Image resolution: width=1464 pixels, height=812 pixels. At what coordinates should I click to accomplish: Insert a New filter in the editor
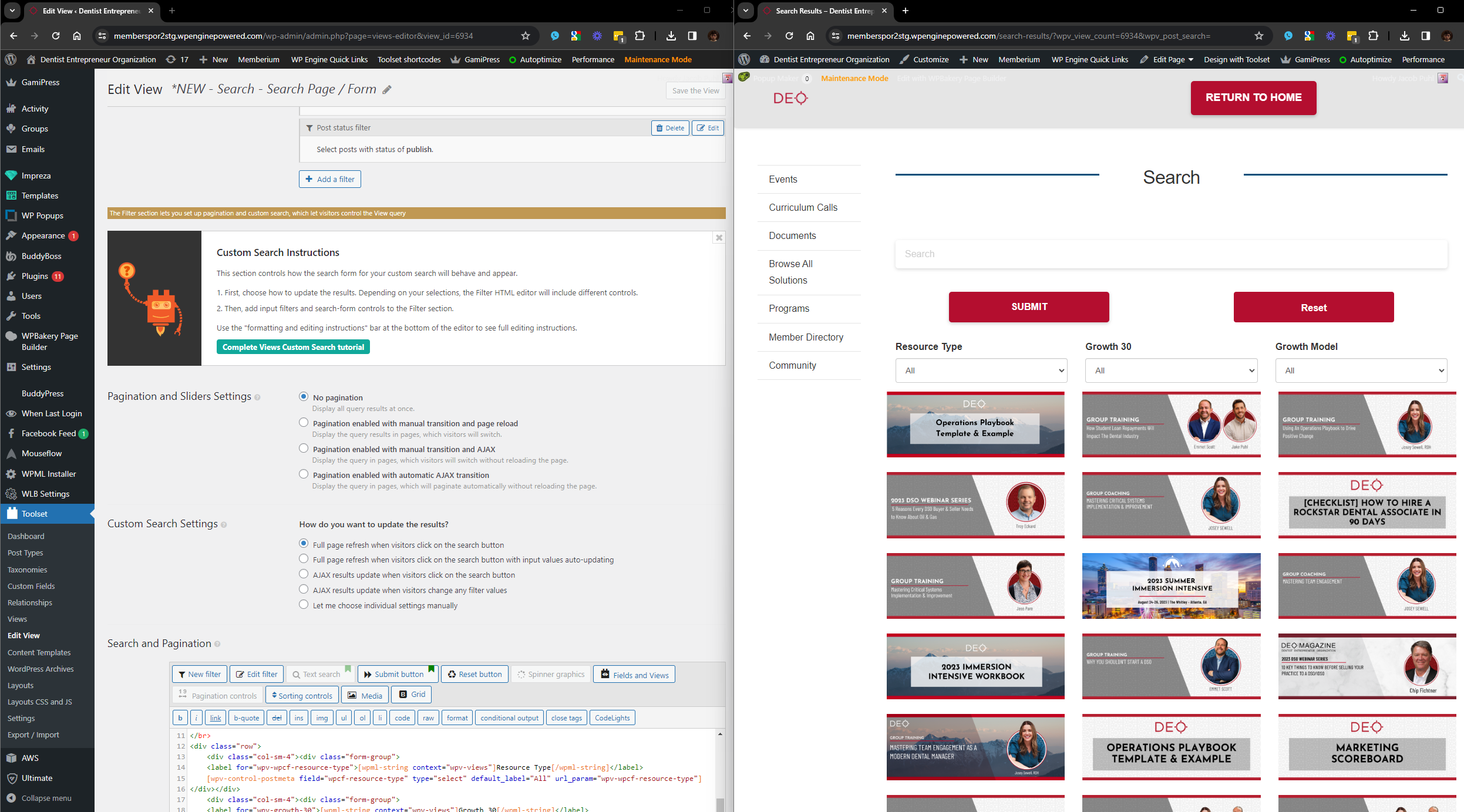click(x=200, y=674)
